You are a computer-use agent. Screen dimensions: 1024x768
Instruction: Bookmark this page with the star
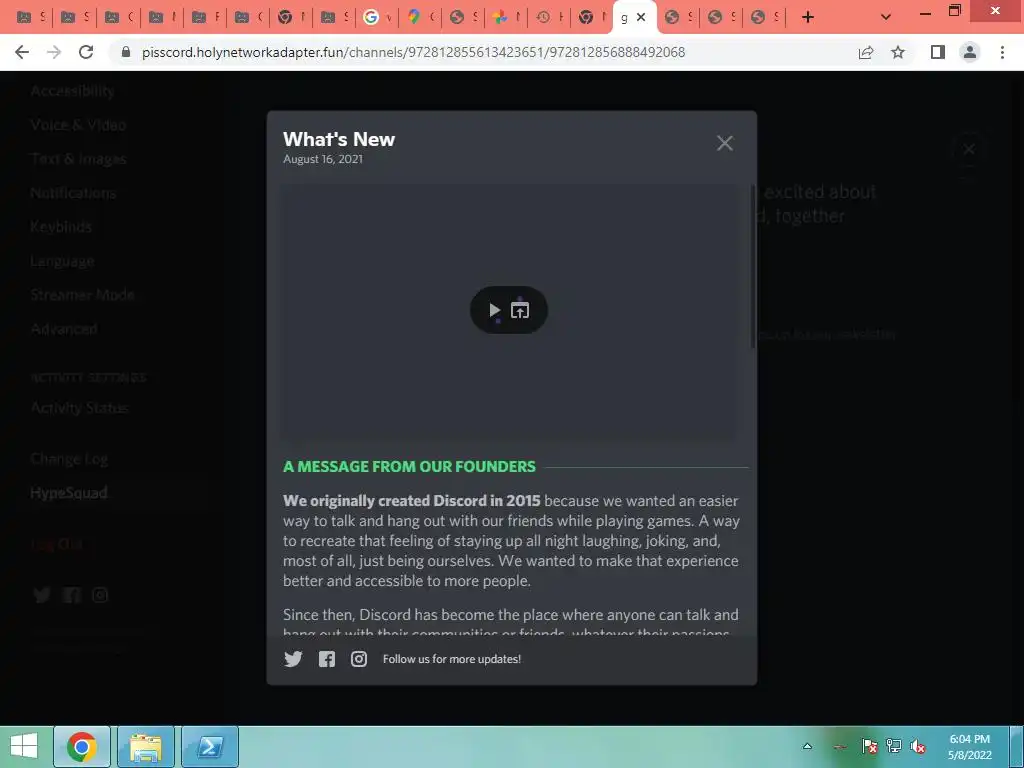(898, 52)
